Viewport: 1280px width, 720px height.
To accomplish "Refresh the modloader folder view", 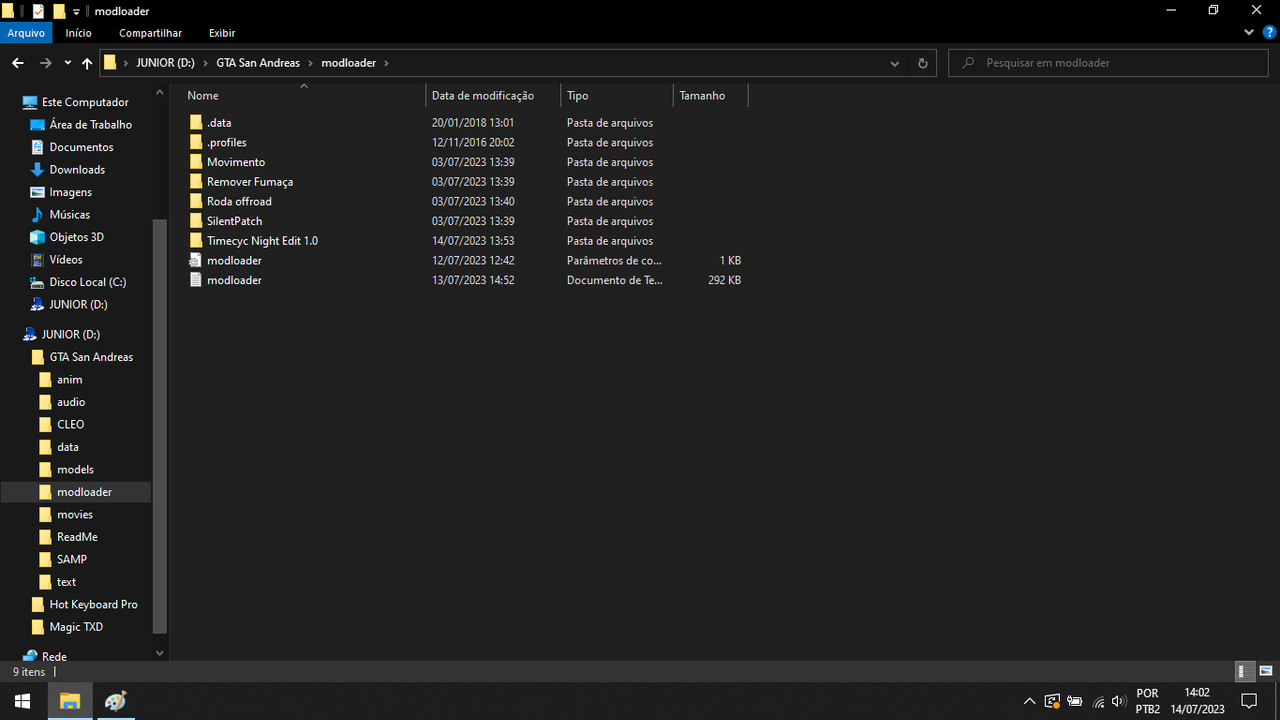I will coord(922,63).
